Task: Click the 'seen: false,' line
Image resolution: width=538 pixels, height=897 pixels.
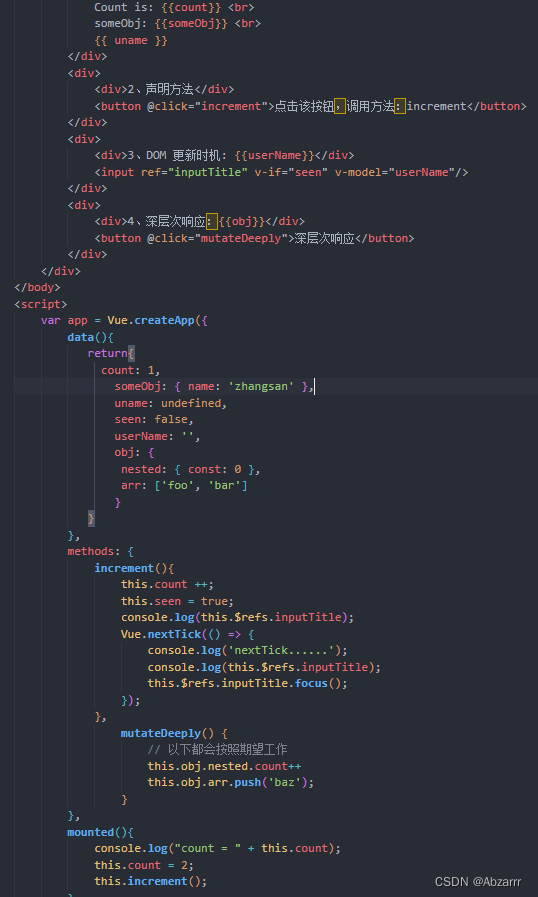Action: 155,419
